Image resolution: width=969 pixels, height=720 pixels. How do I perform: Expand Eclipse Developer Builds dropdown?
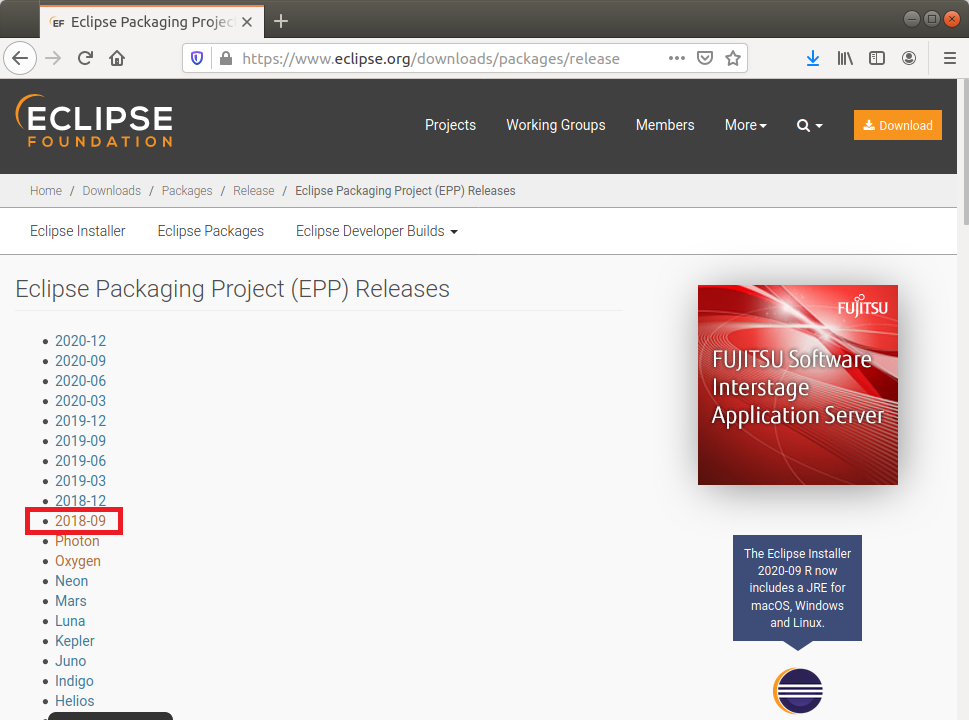point(376,231)
